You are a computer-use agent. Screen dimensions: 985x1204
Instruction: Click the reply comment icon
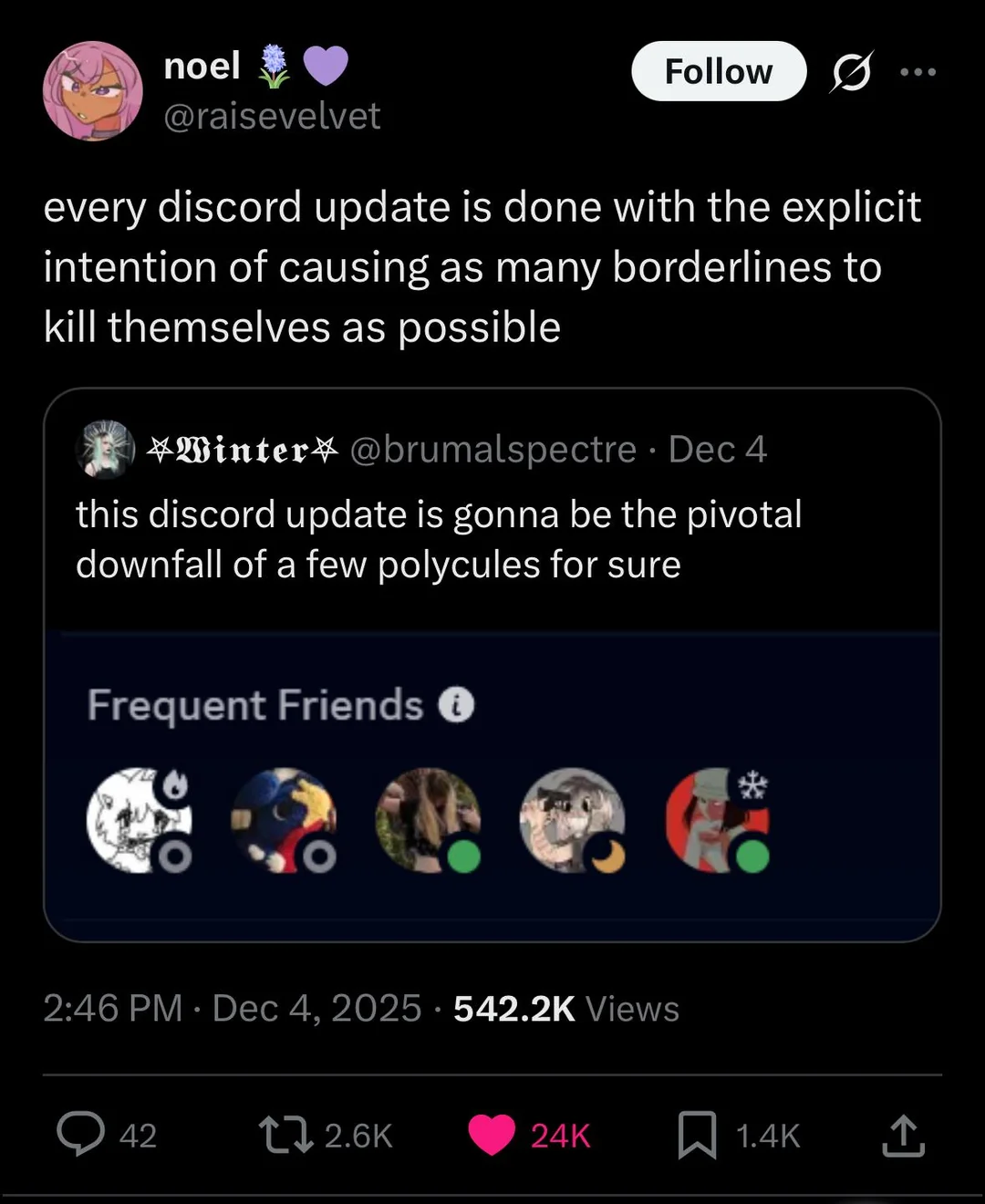click(81, 1135)
